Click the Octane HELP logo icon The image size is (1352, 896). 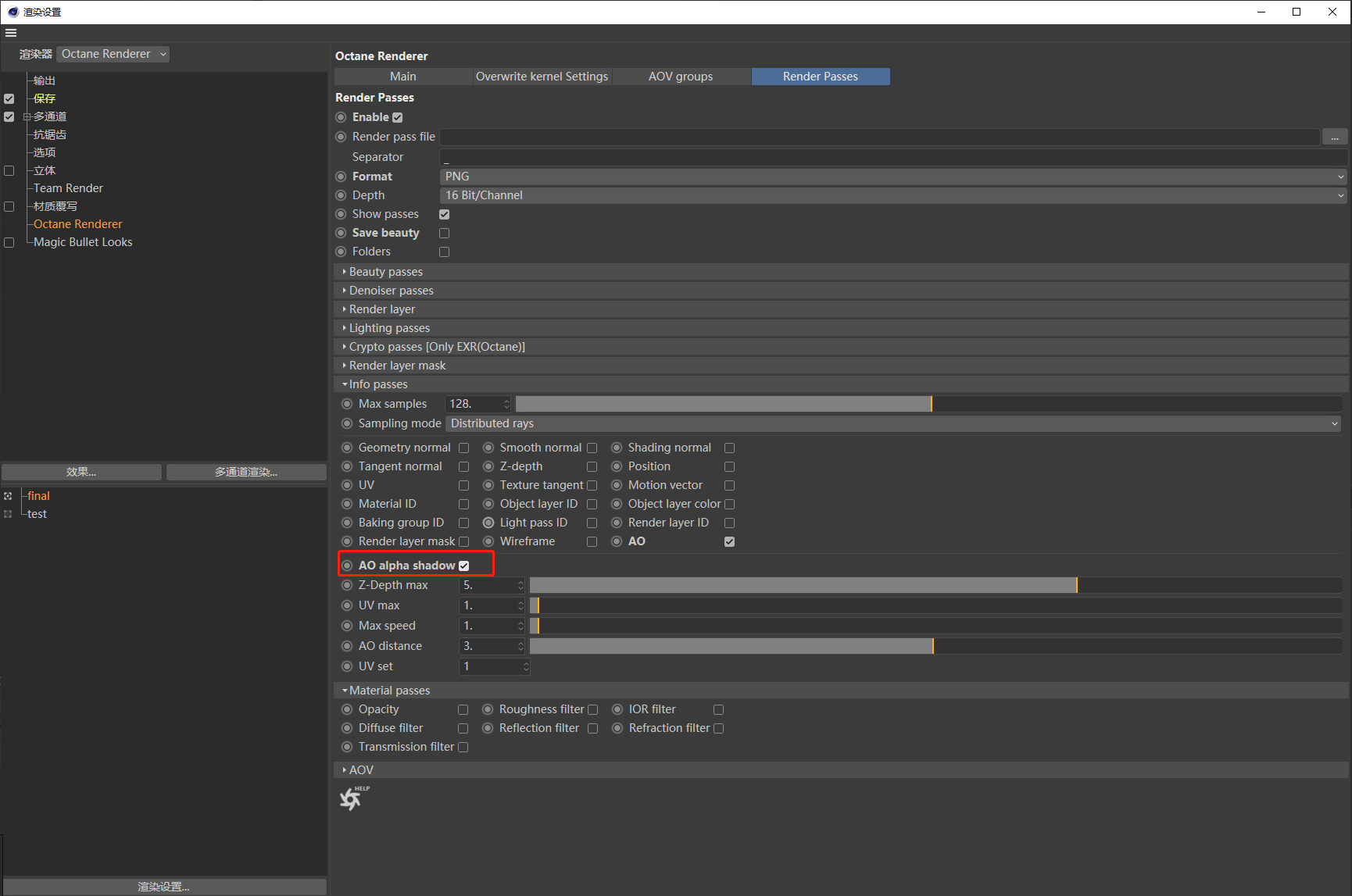(354, 798)
